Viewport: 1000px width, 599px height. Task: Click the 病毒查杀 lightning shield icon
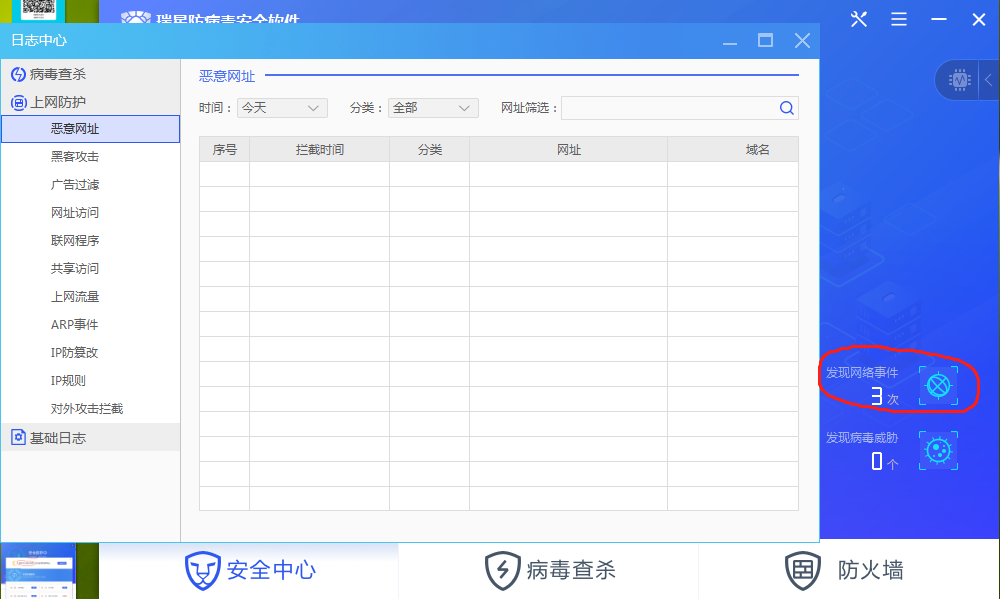(x=503, y=570)
